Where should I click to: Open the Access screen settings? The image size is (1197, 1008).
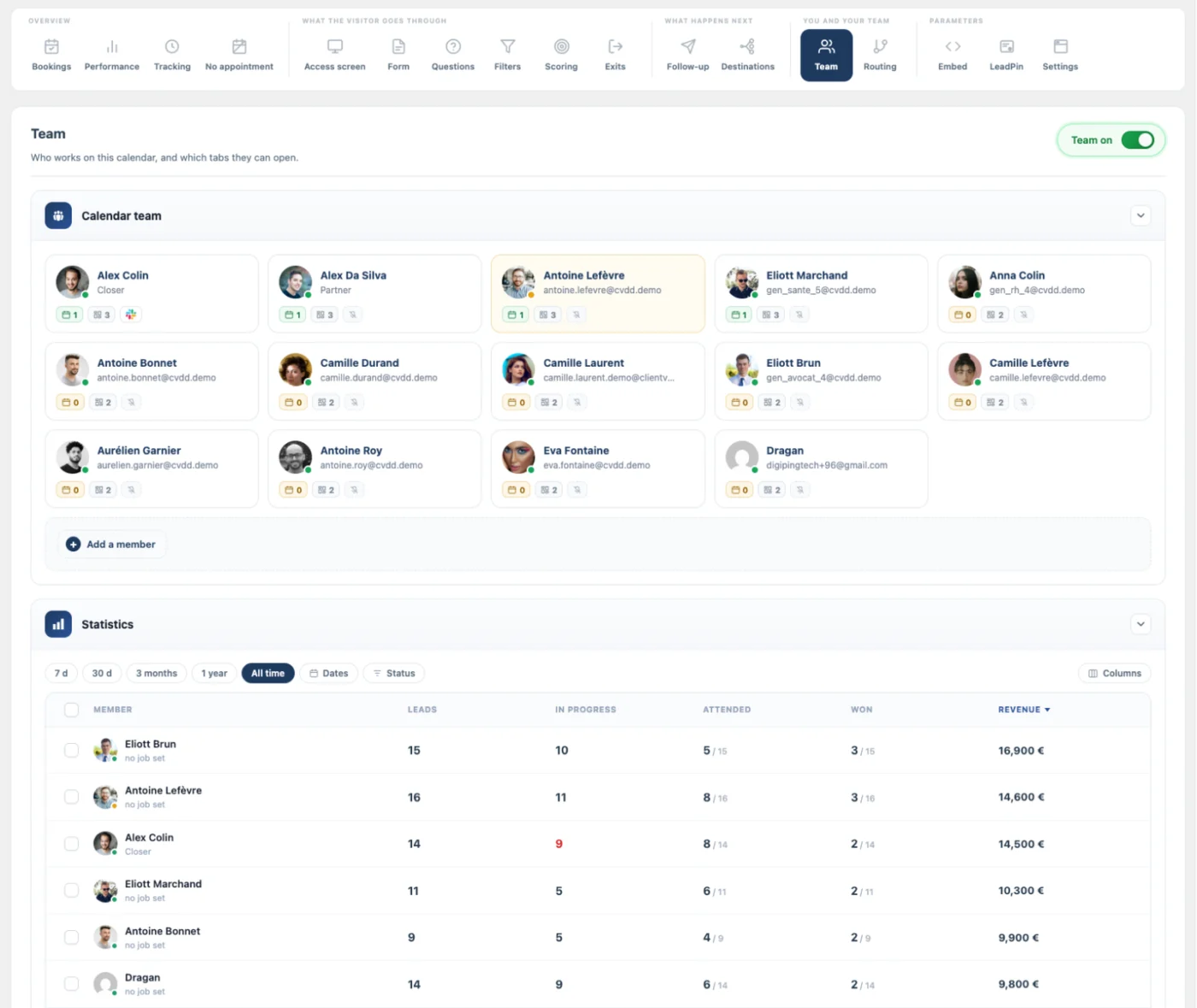pos(335,55)
